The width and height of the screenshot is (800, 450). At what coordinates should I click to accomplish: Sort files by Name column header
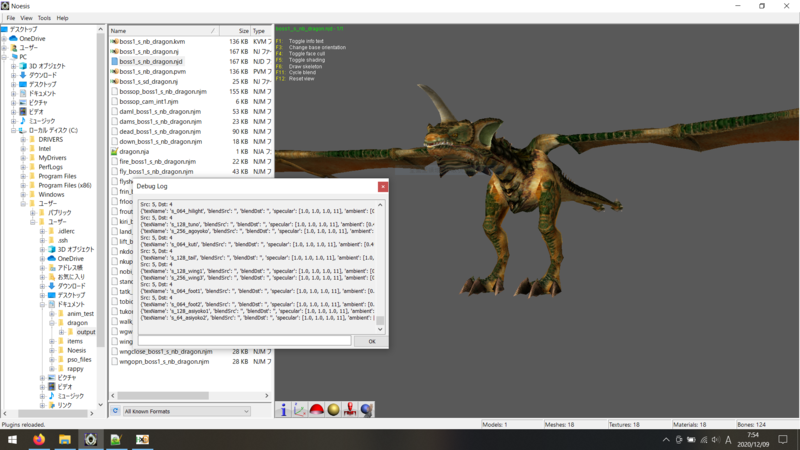[x=163, y=31]
